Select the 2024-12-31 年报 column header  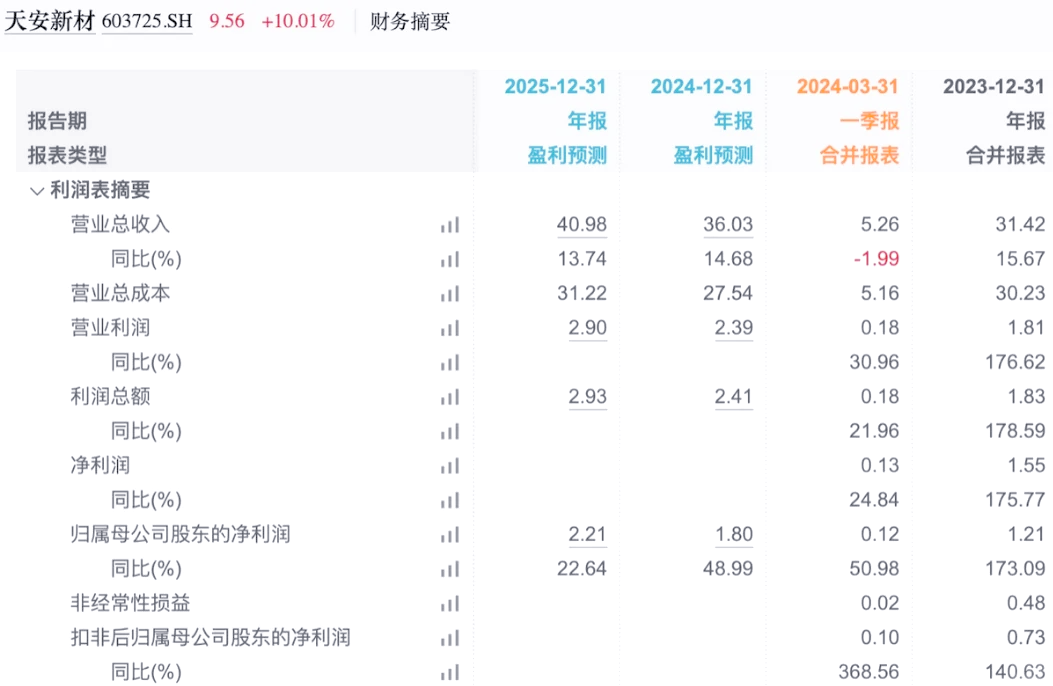point(701,87)
